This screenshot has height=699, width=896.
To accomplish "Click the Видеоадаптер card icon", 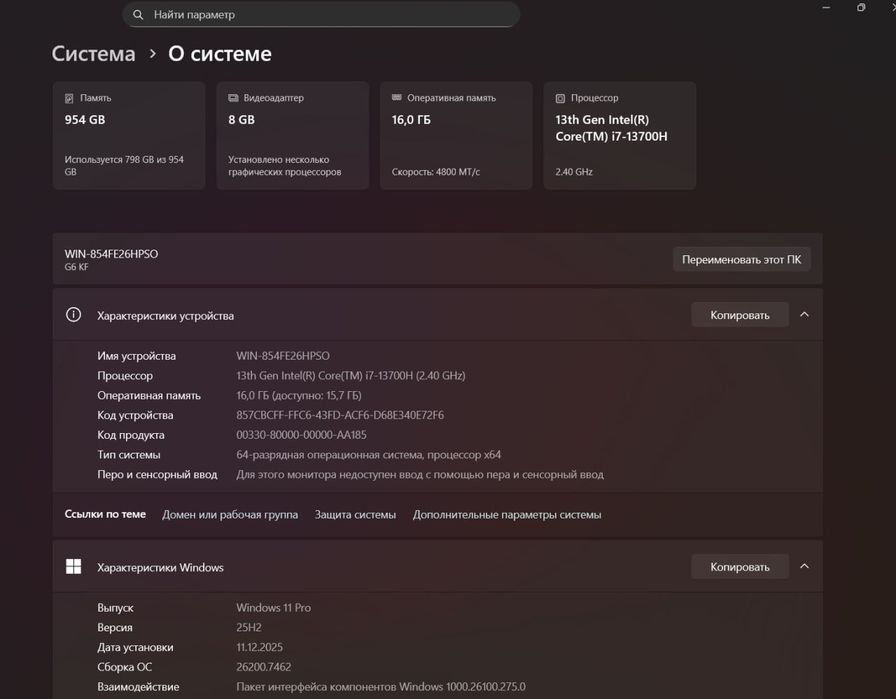I will (x=233, y=98).
